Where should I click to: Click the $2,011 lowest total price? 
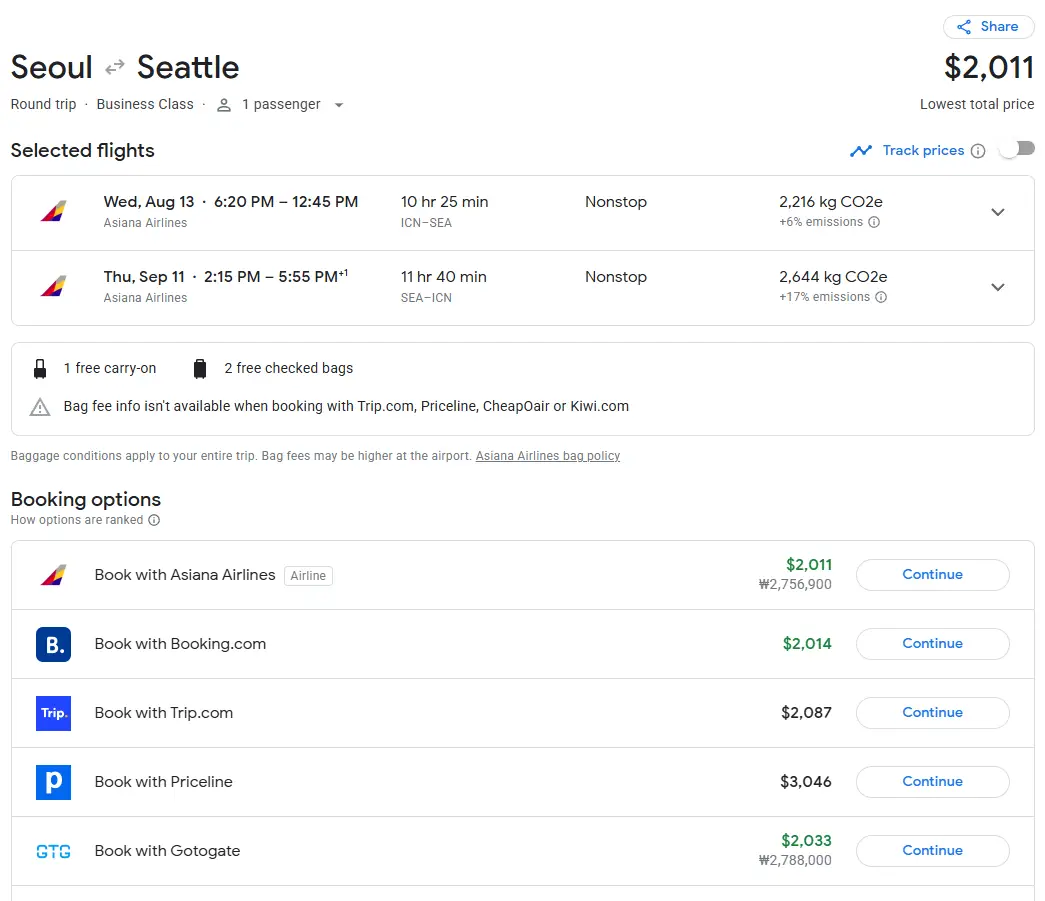[x=989, y=67]
